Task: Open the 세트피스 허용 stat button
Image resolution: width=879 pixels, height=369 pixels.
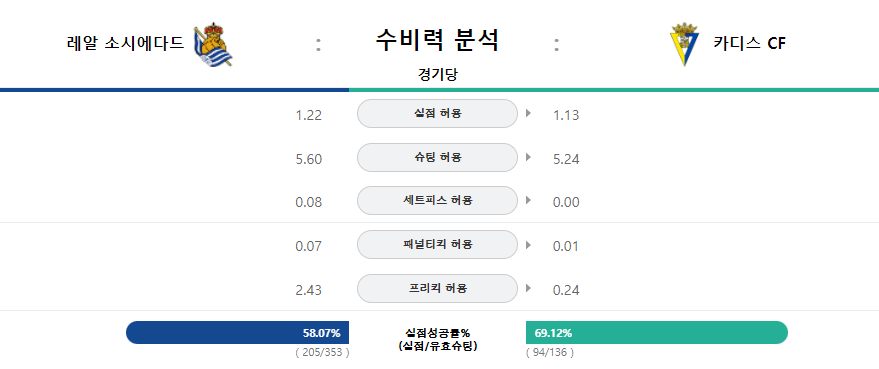Action: pos(437,201)
